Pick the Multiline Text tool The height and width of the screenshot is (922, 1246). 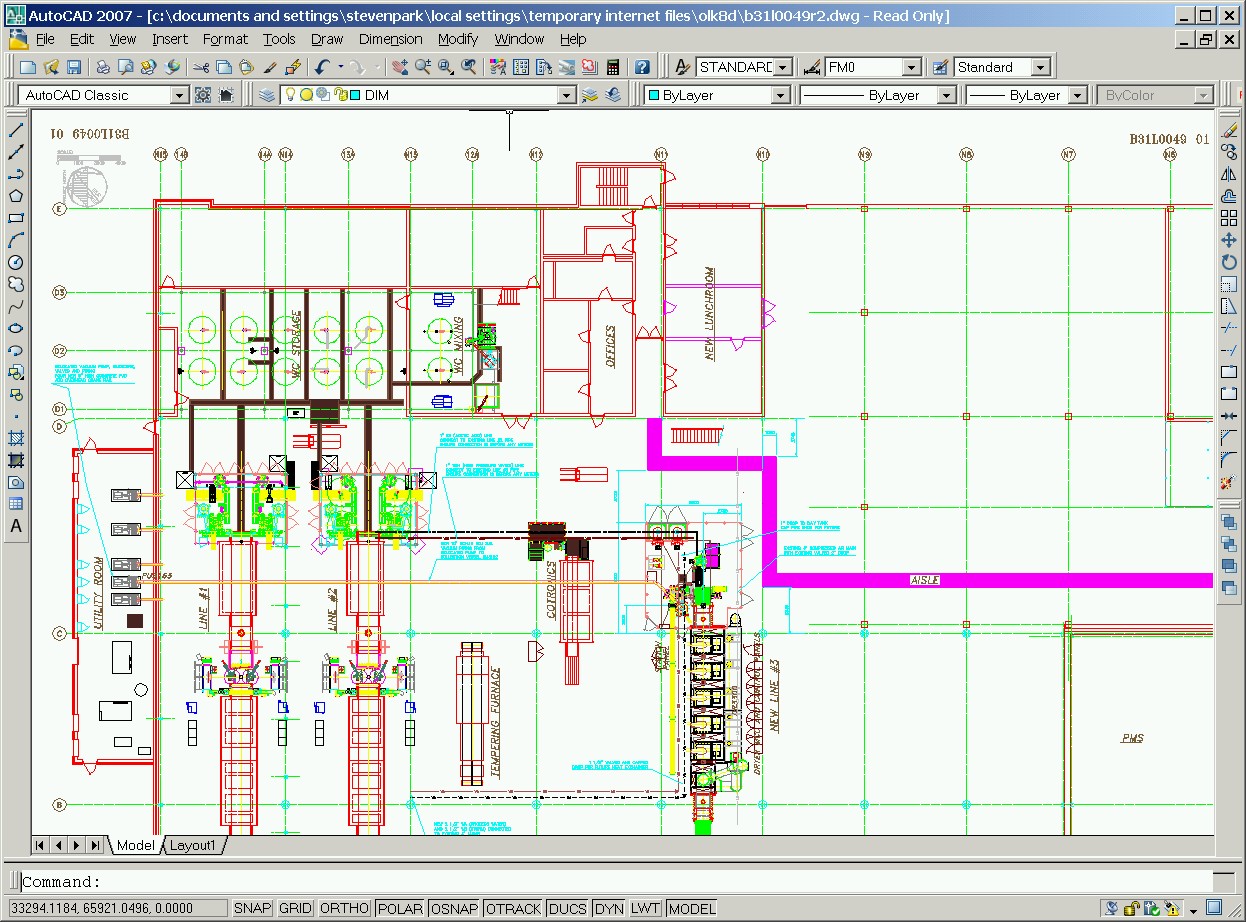(16, 526)
